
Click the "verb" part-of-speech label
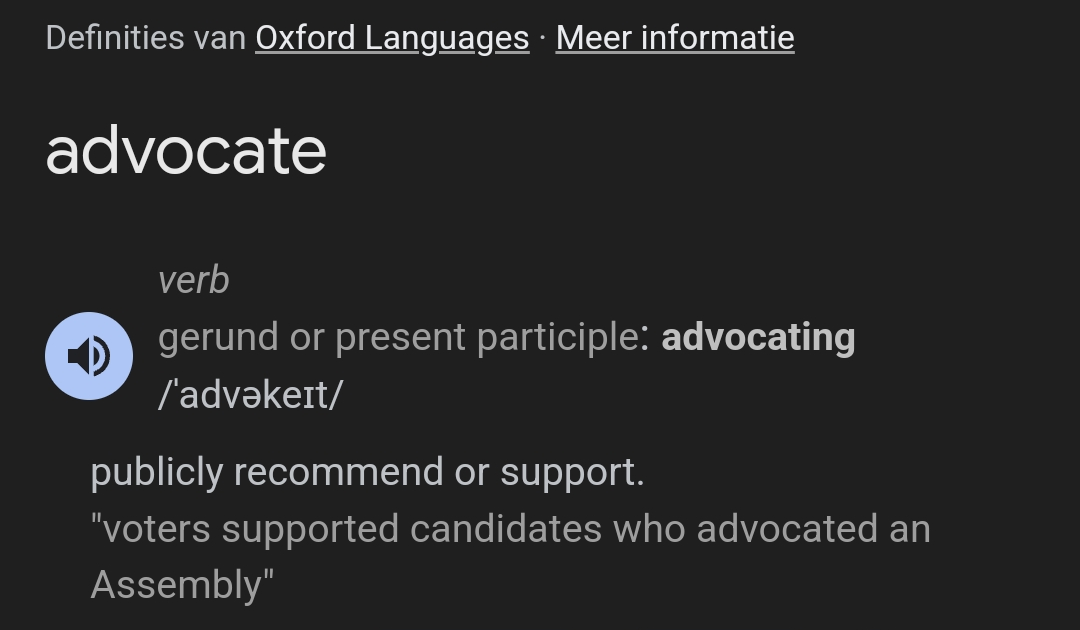coord(193,281)
